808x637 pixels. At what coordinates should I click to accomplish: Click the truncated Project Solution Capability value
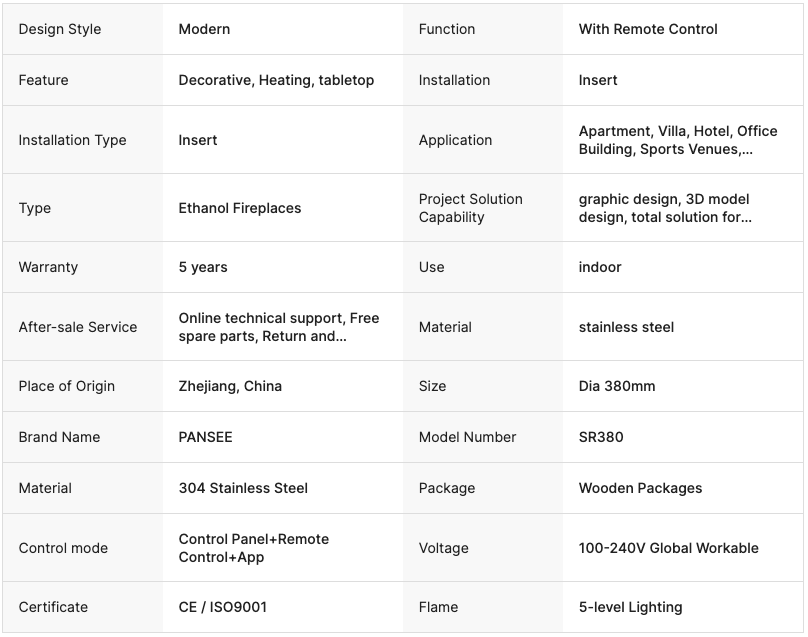tap(665, 208)
